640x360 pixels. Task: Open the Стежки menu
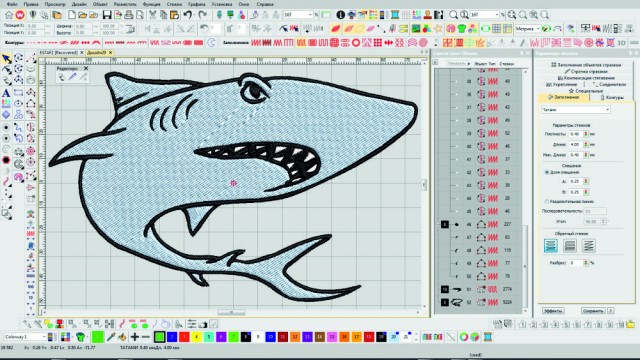pyautogui.click(x=174, y=4)
